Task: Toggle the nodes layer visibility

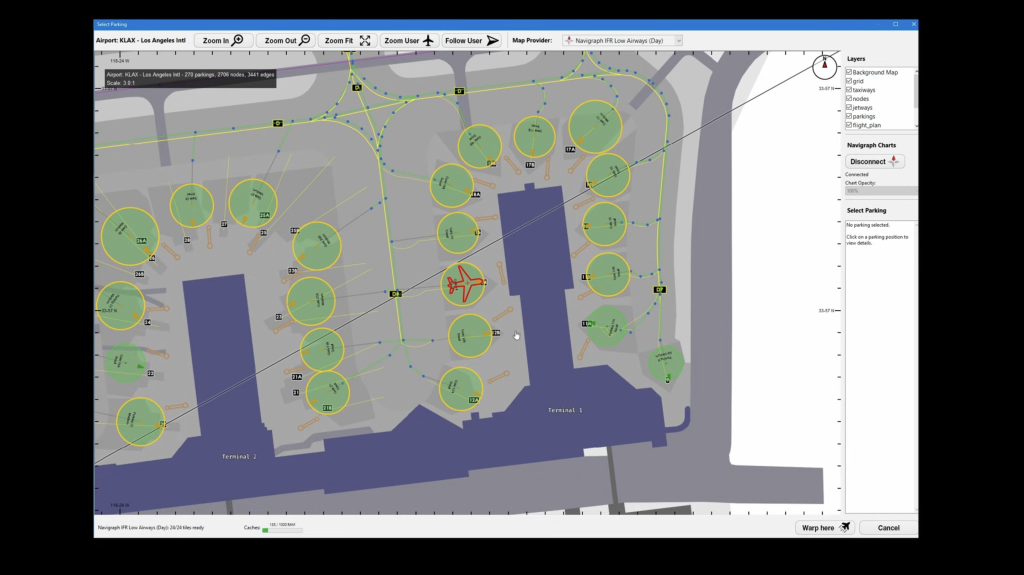Action: 850,99
